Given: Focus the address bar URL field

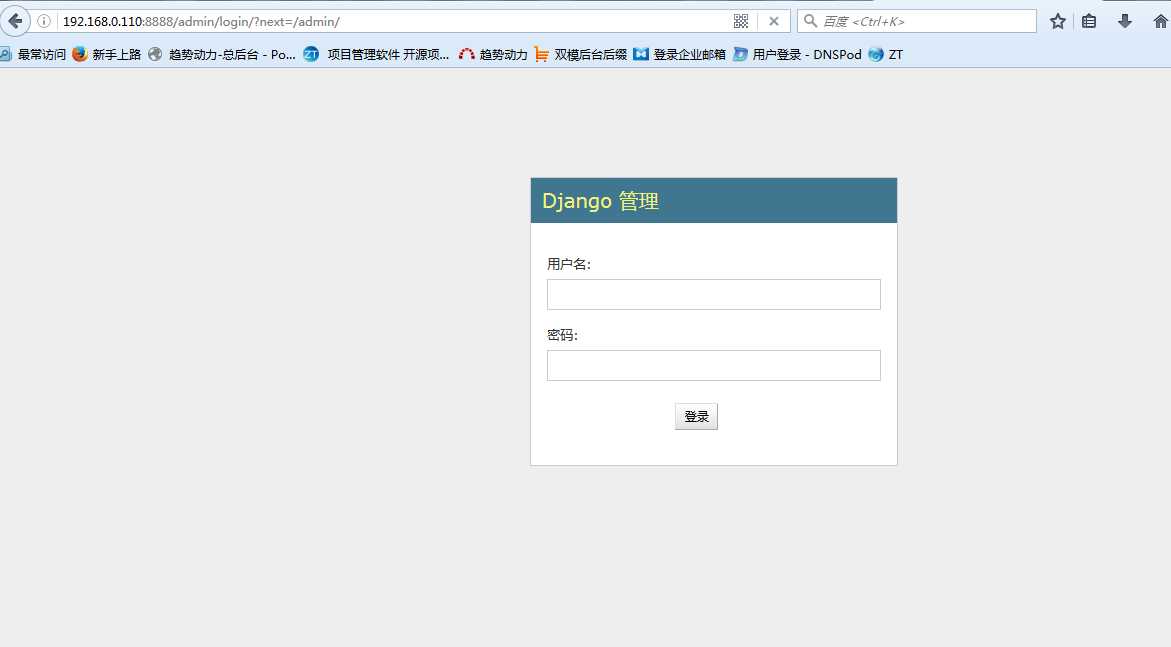Looking at the screenshot, I should coord(392,21).
